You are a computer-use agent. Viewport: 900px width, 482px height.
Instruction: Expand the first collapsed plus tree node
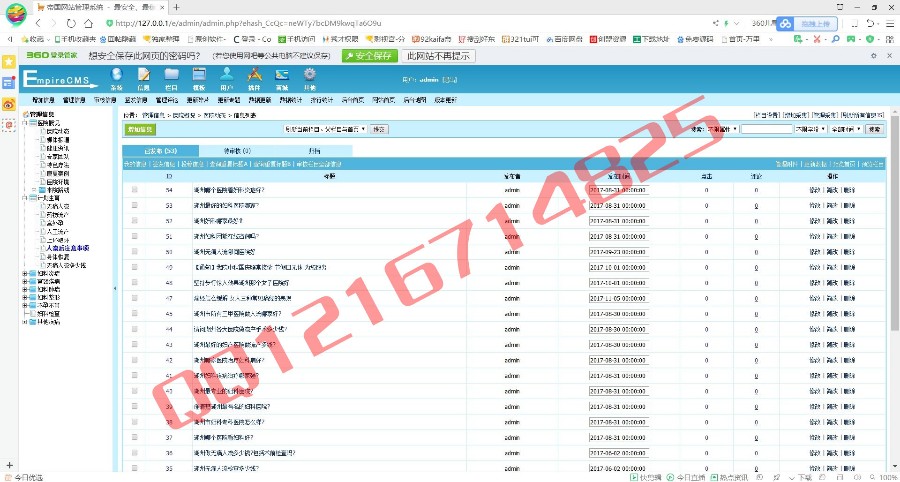25,273
